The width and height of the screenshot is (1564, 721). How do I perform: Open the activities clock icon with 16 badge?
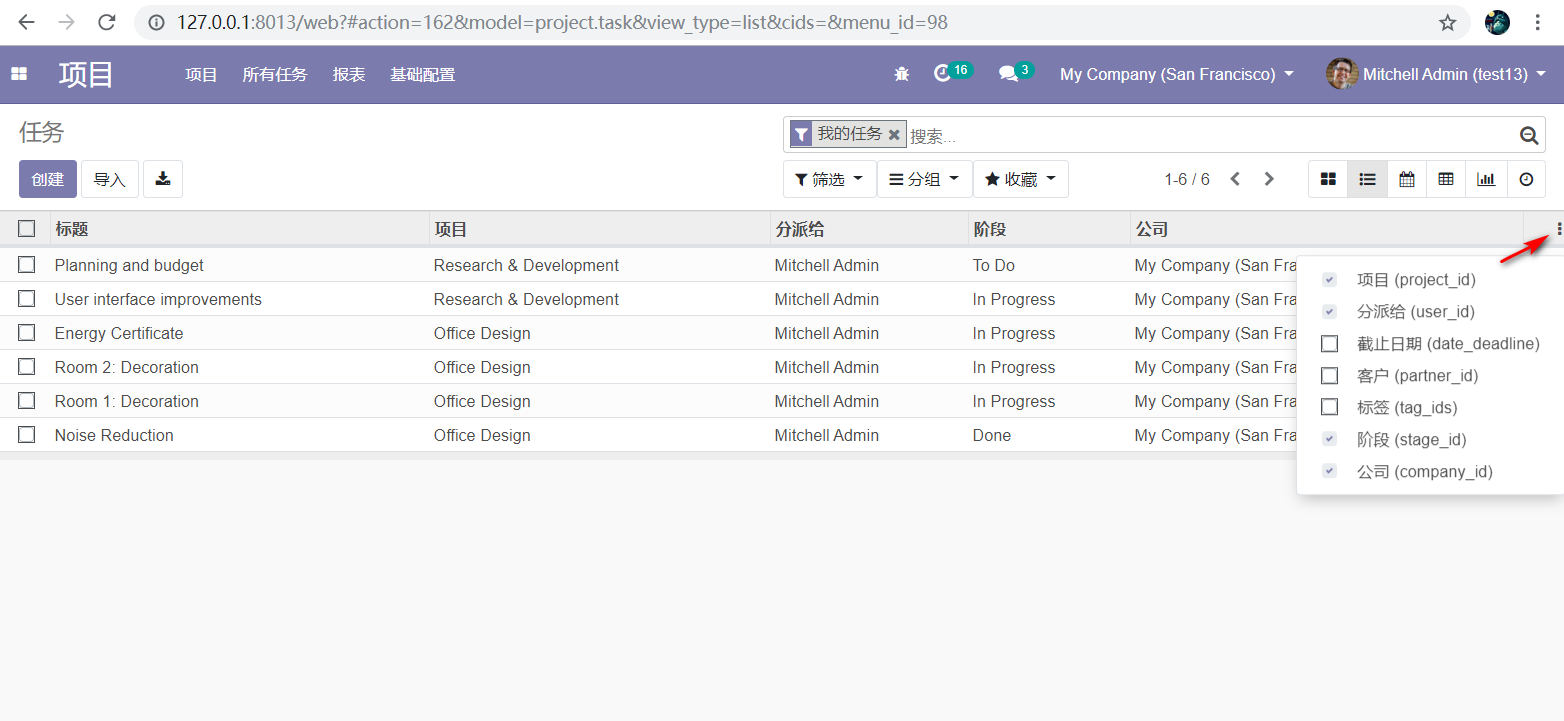(943, 74)
